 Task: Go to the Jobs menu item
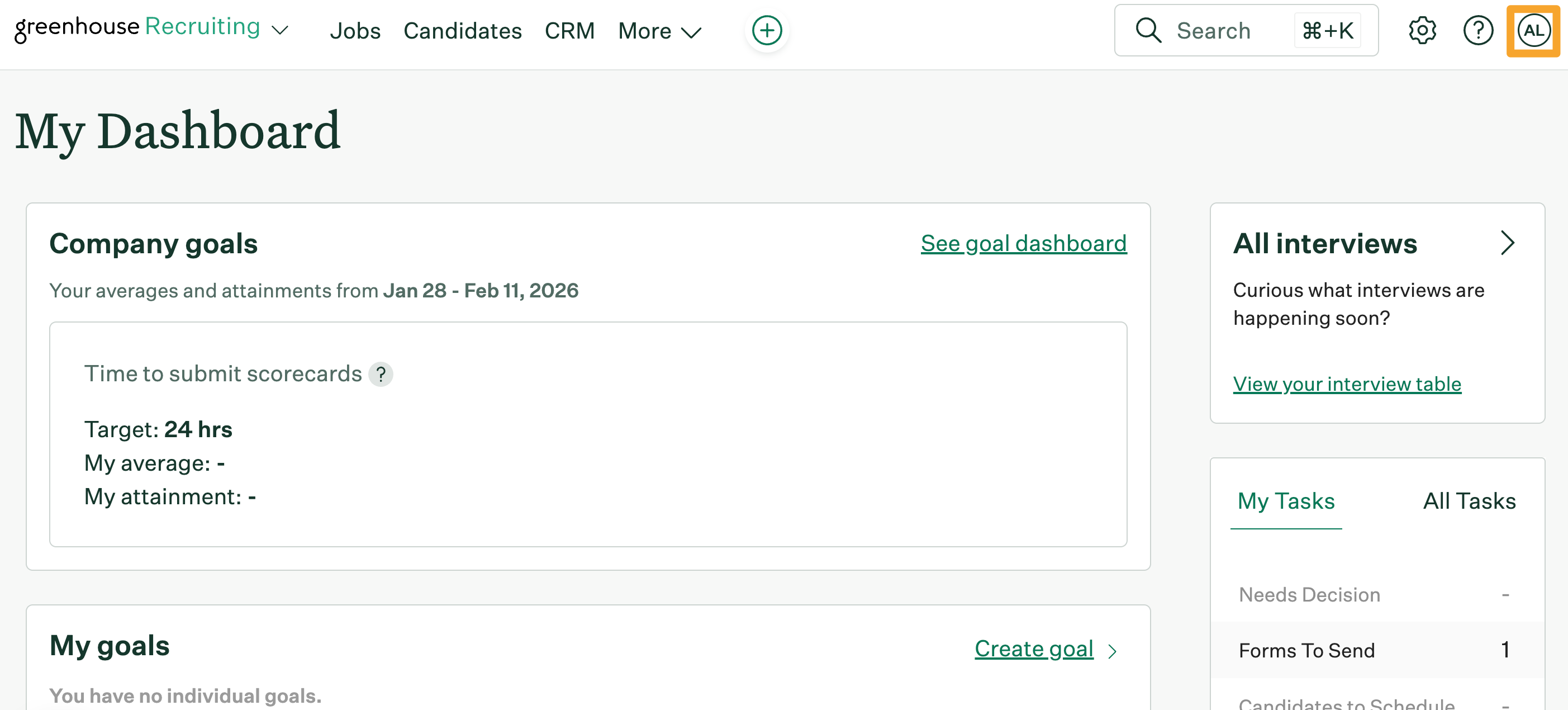(x=355, y=31)
